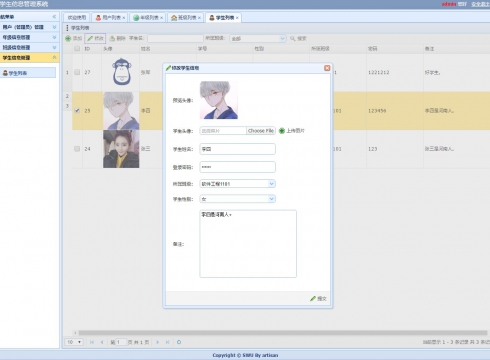Click the 删除 delete toolbar button
Screen dimensions: 490x360
coord(117,39)
